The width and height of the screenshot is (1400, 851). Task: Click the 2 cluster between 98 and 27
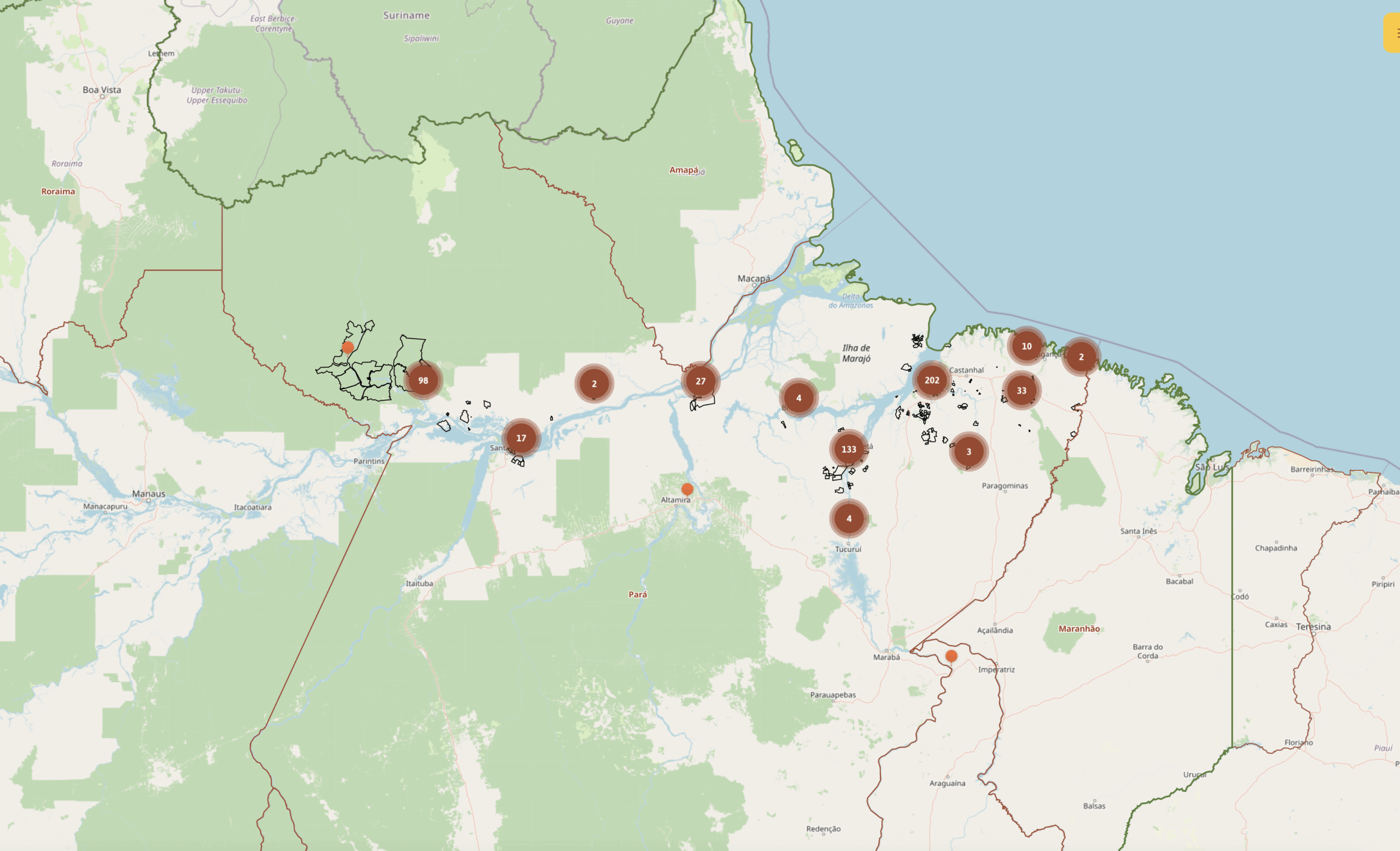click(x=594, y=383)
